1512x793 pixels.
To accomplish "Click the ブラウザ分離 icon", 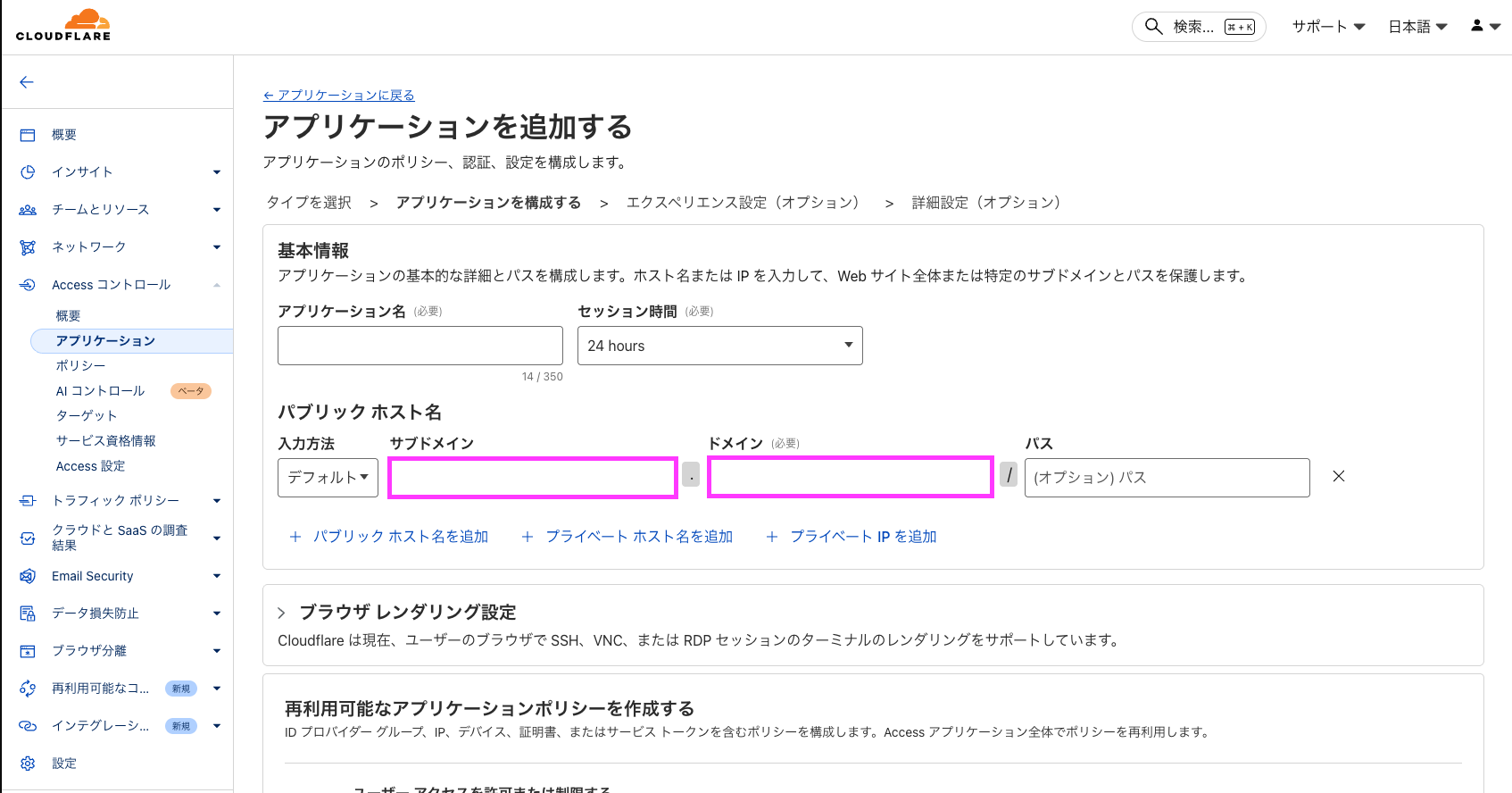I will click(28, 651).
